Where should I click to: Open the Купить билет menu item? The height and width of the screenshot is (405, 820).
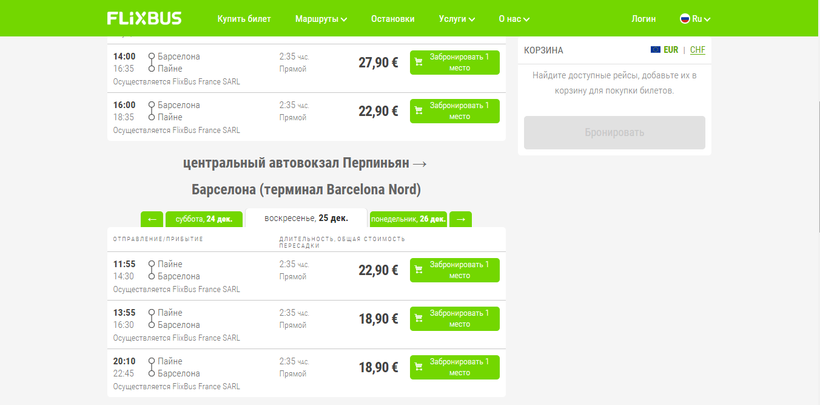(x=244, y=19)
